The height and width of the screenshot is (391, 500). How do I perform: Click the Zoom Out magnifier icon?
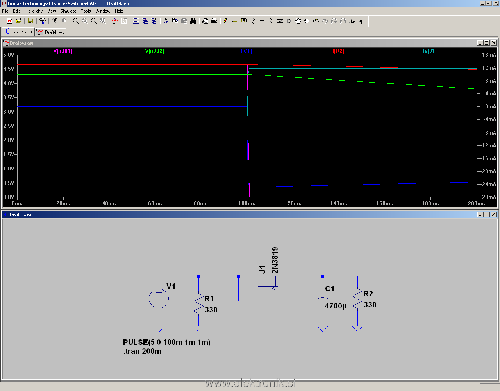tap(94, 21)
